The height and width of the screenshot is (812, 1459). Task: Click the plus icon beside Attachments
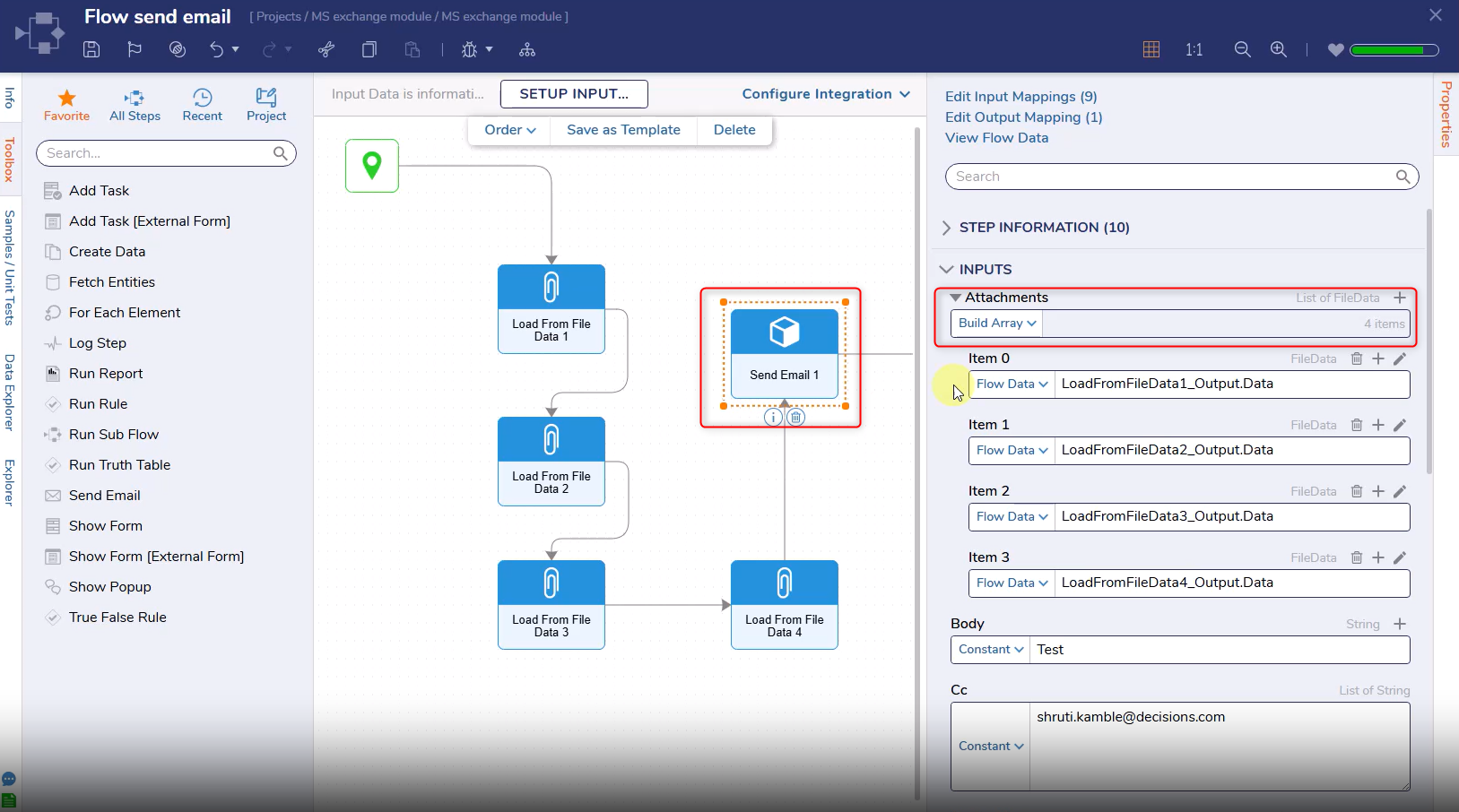[x=1400, y=298]
